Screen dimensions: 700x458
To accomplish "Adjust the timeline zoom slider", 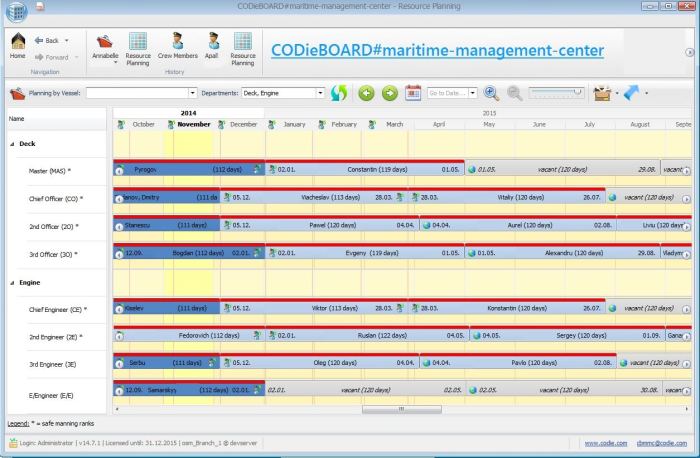I will (556, 93).
